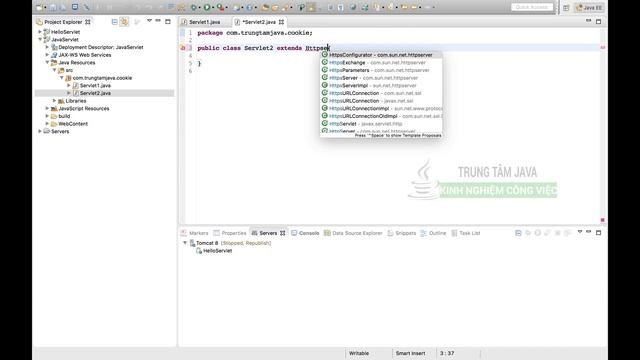Expand JAX-WS Web Services node
The height and width of the screenshot is (360, 640).
pyautogui.click(x=47, y=55)
